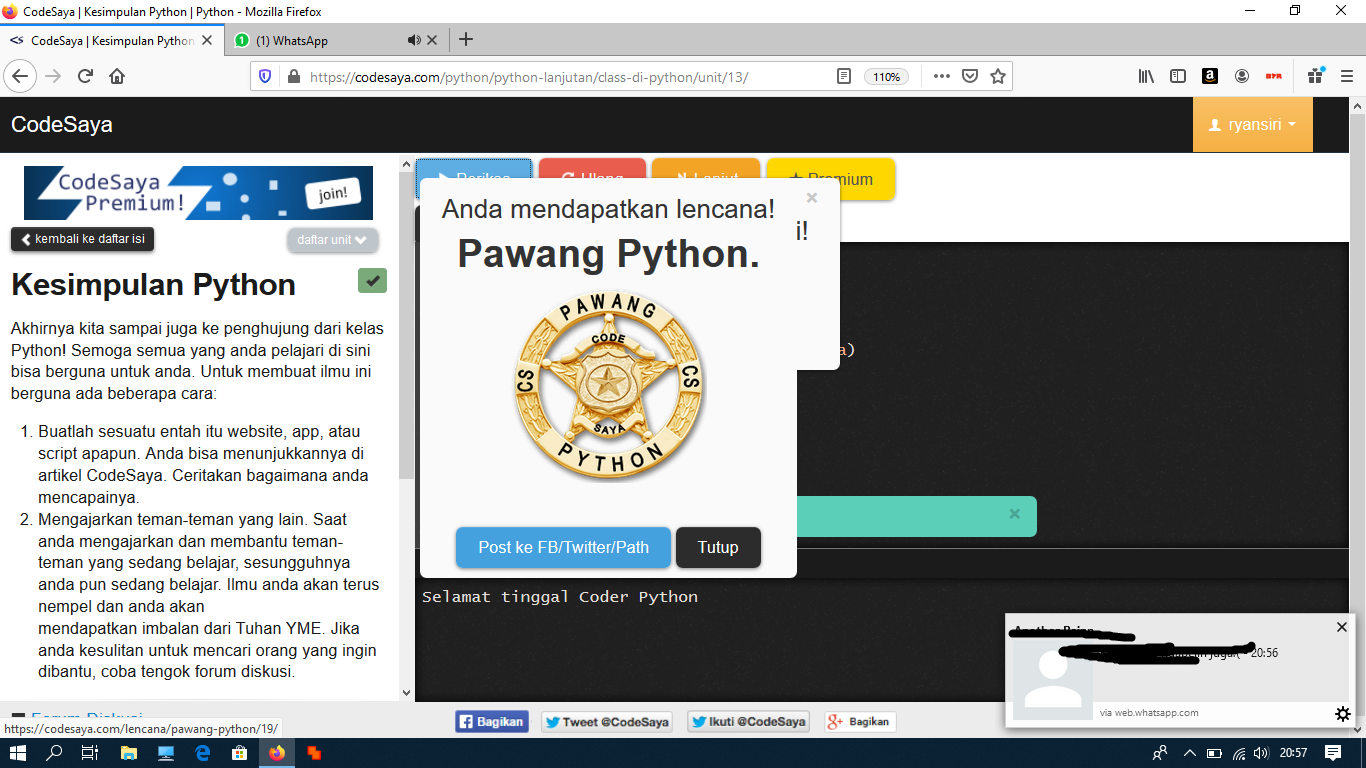This screenshot has height=768, width=1366.
Task: Open the volume control in tray
Action: click(x=1262, y=753)
